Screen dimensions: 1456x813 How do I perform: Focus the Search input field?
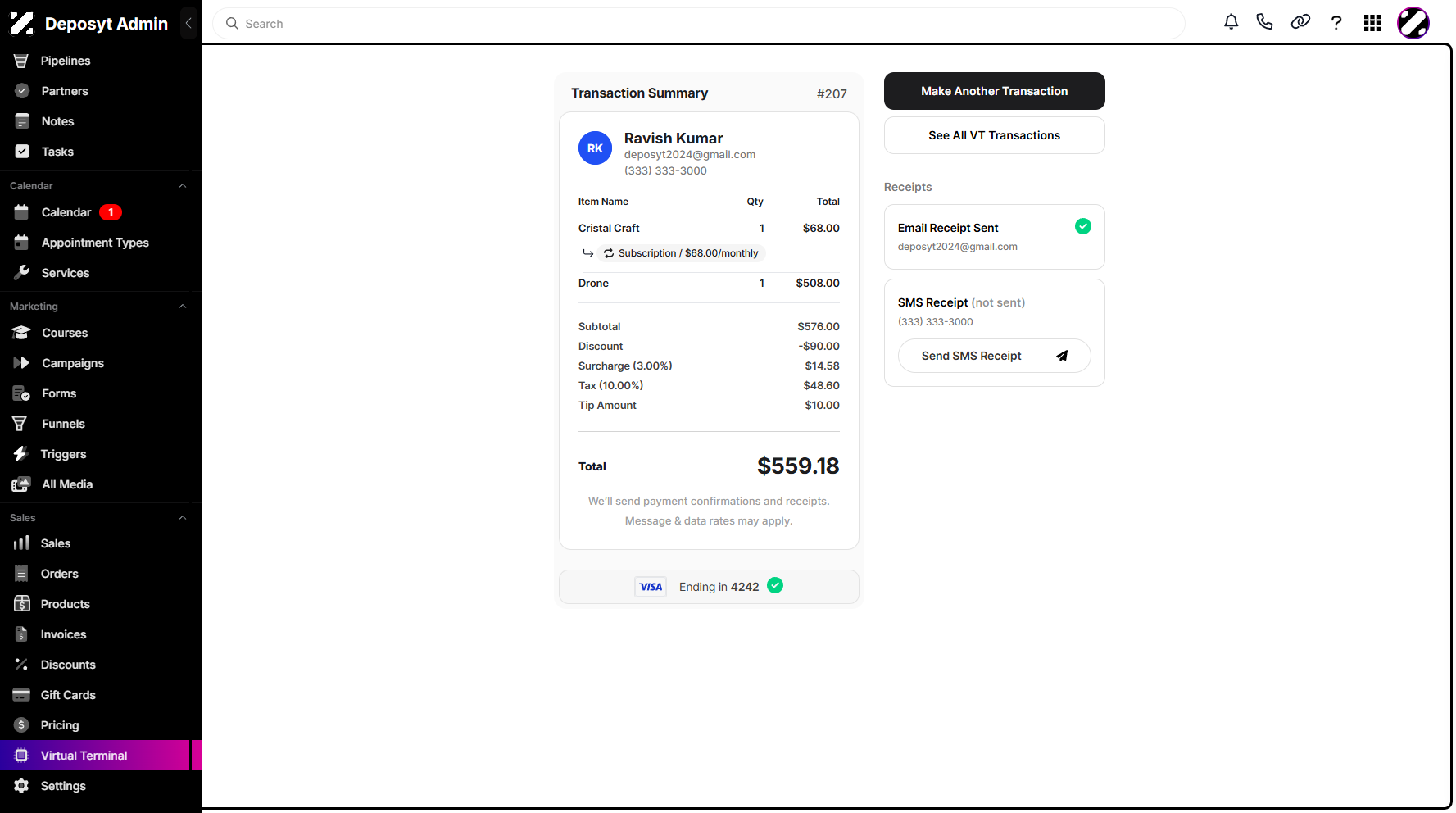(699, 24)
